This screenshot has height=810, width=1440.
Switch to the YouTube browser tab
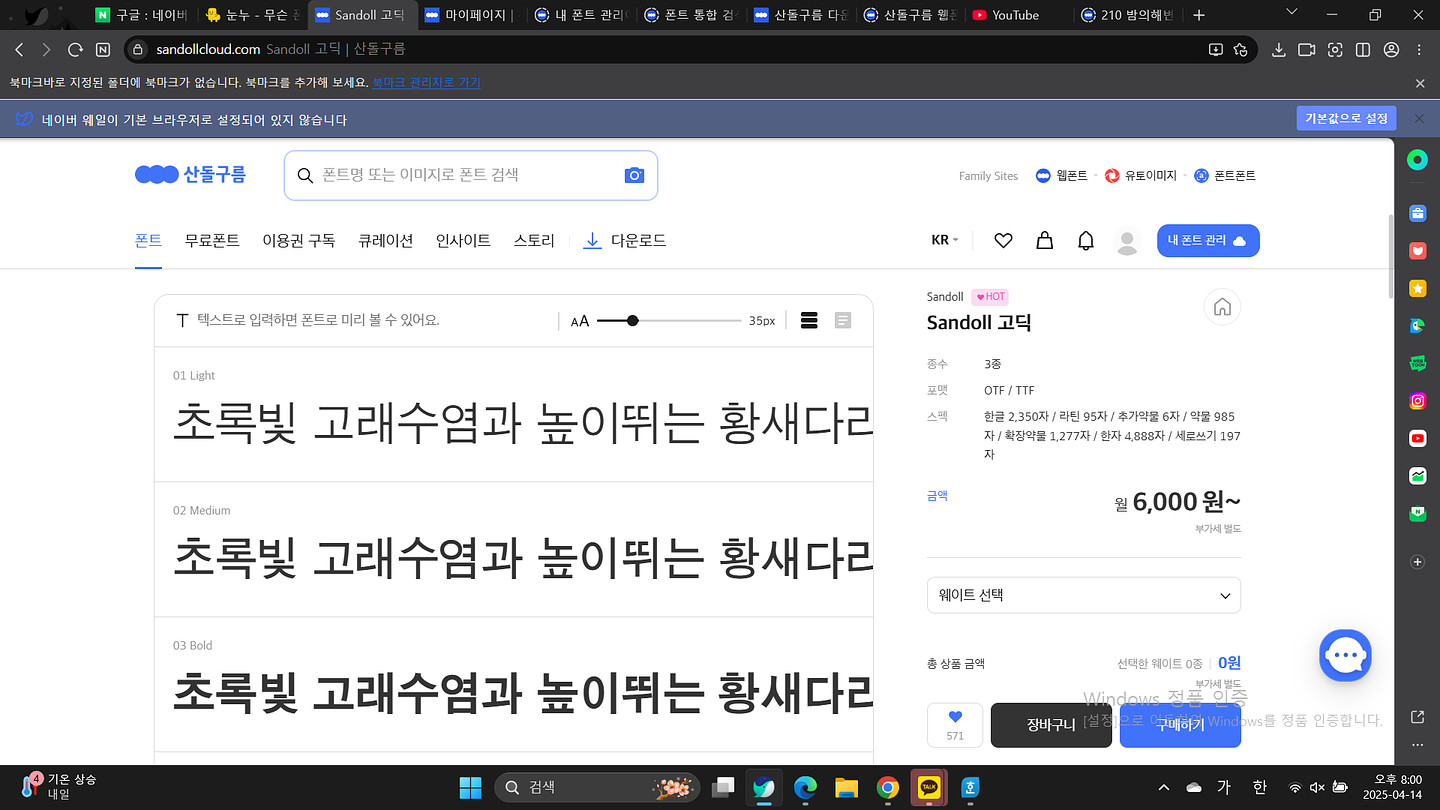point(1014,15)
